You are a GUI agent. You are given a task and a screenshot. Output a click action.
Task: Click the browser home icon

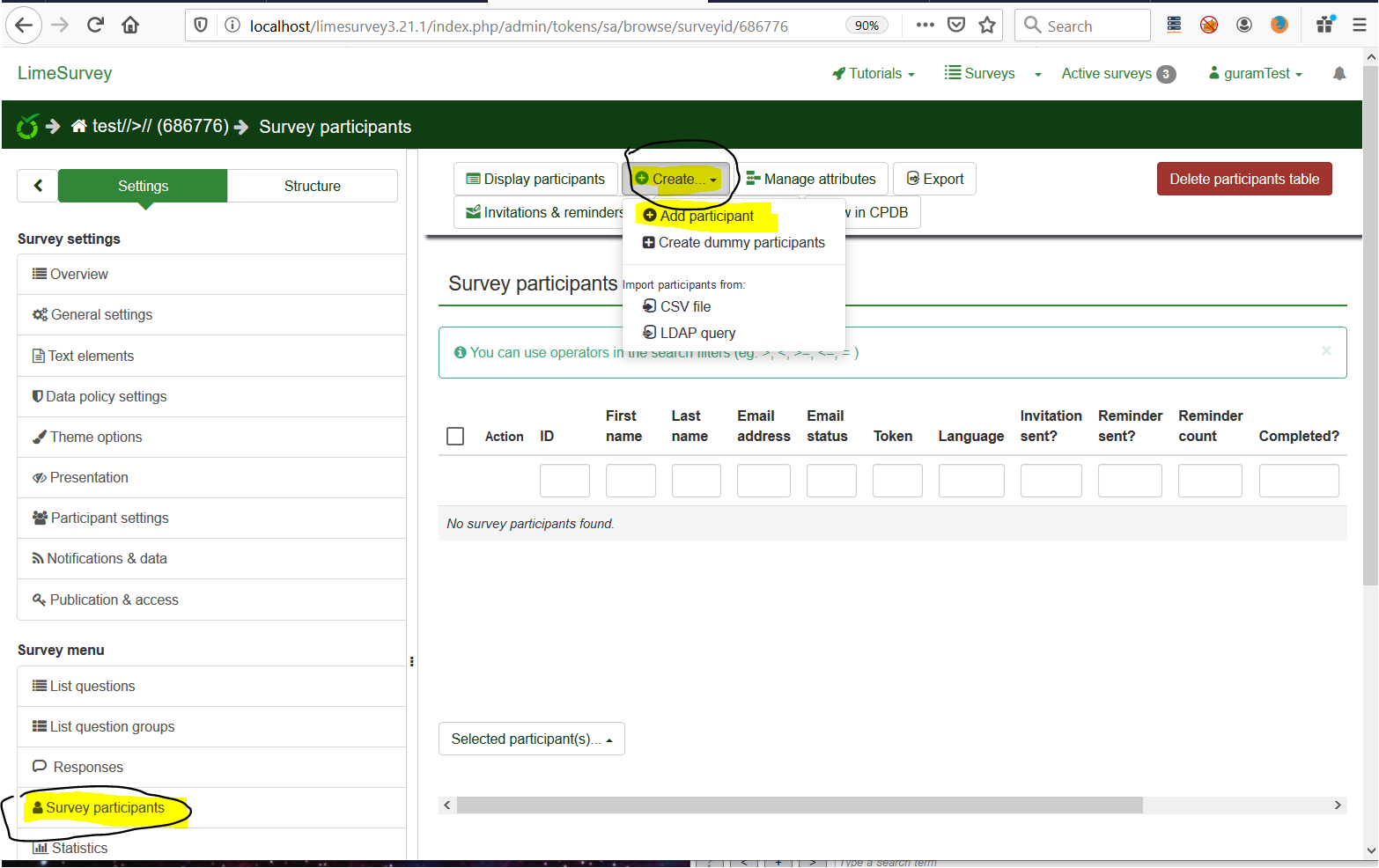click(130, 26)
